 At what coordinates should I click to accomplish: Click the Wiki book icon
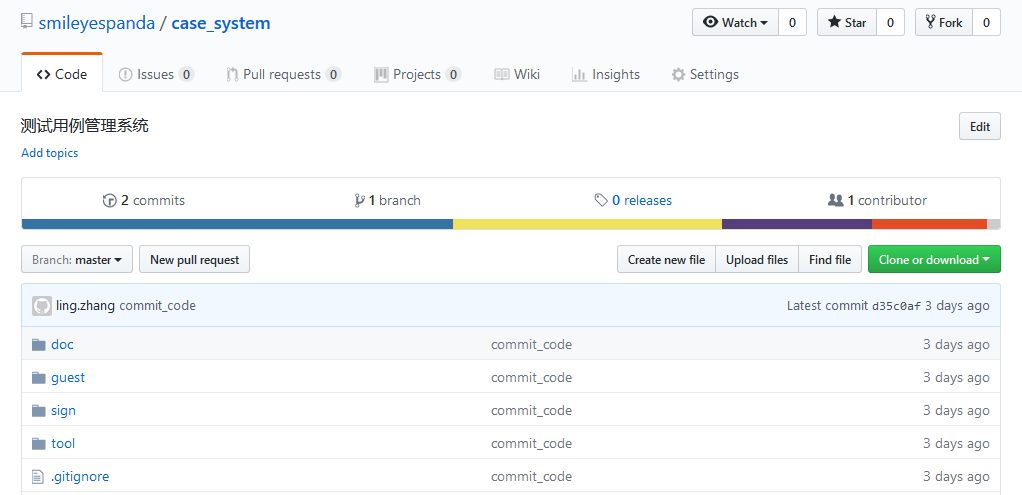click(x=502, y=74)
